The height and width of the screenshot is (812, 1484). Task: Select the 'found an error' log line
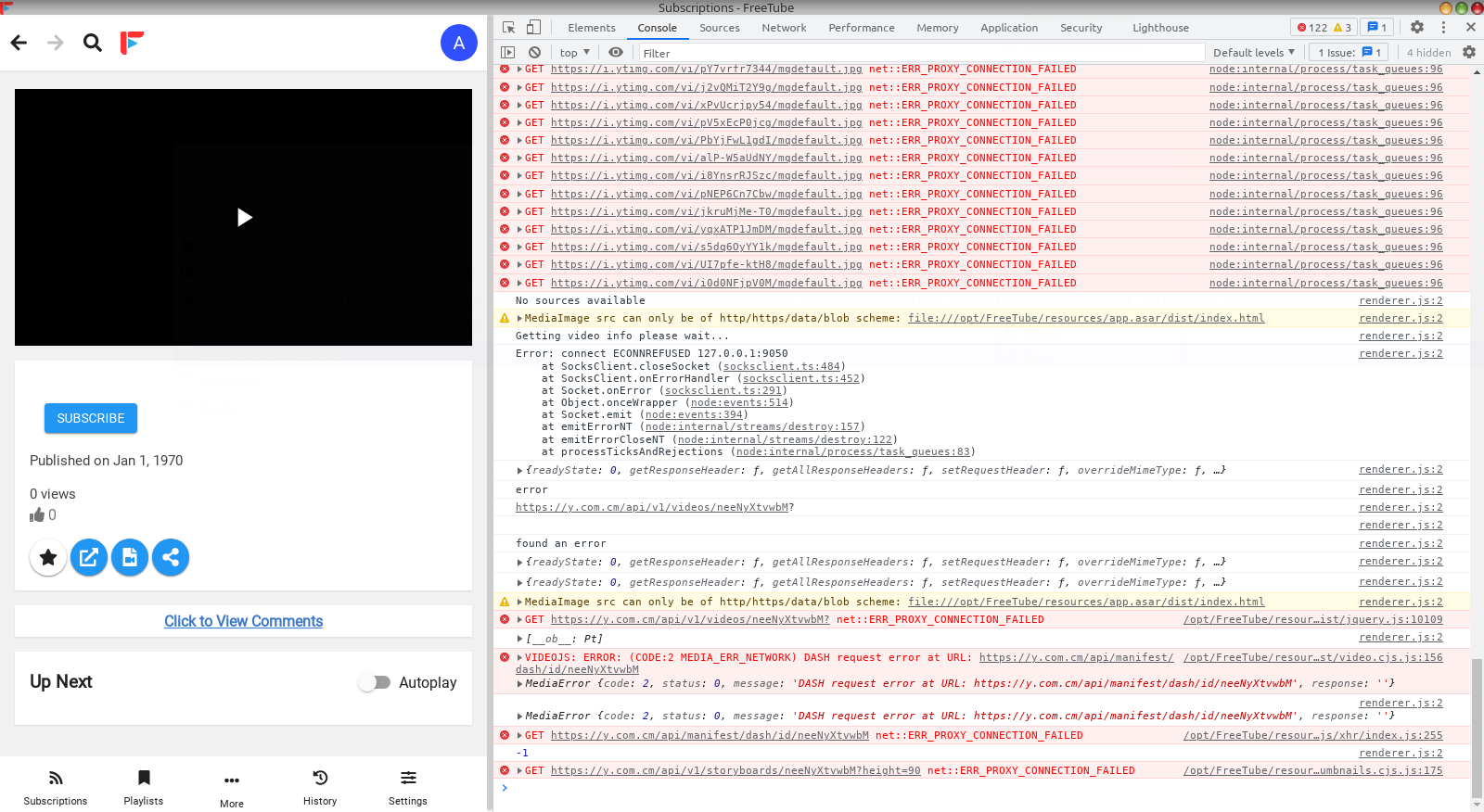point(561,544)
